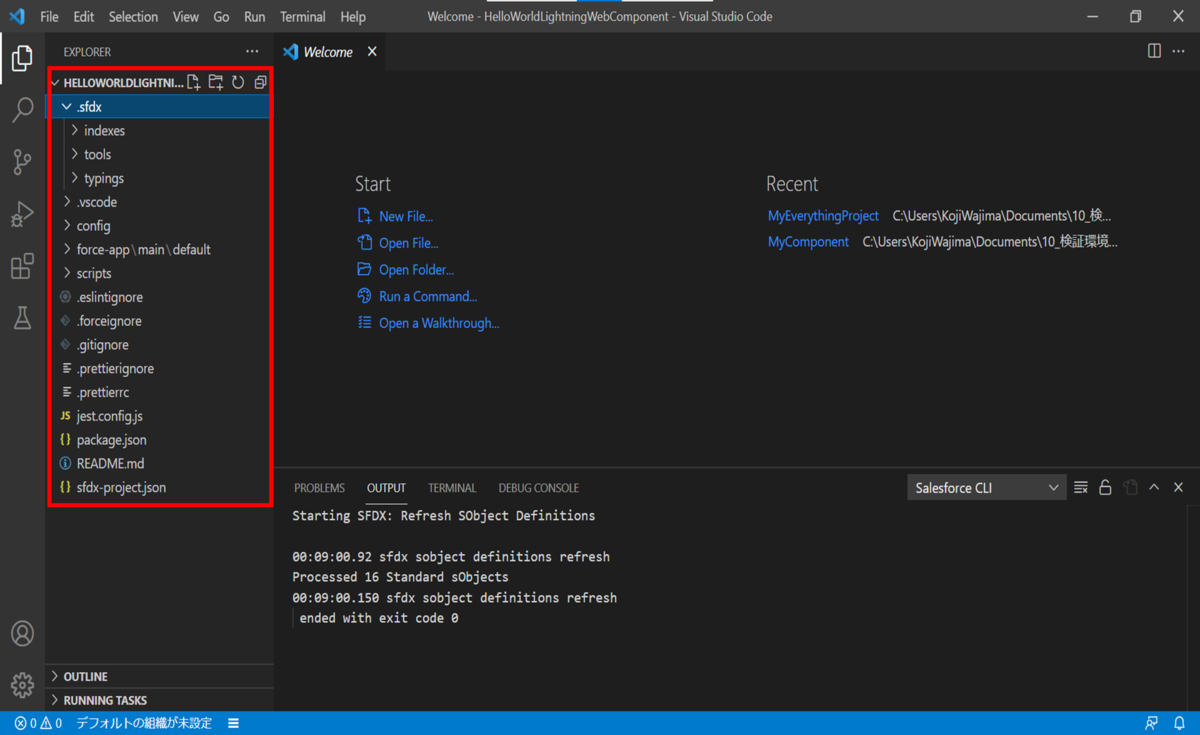Expand the RUNNING TASKS section
1200x735 pixels.
point(159,700)
